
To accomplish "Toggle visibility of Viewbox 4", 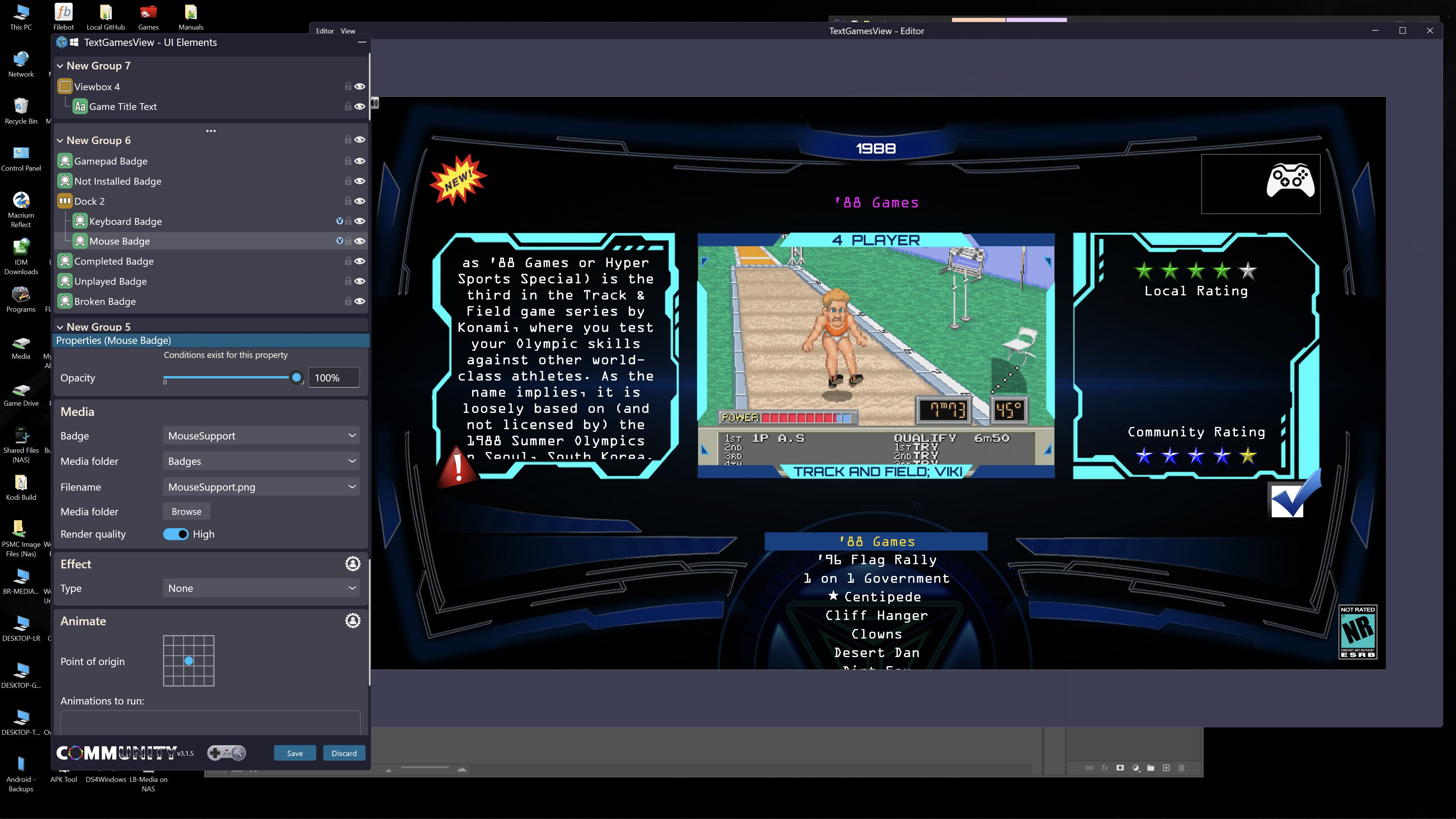I will coord(359,86).
